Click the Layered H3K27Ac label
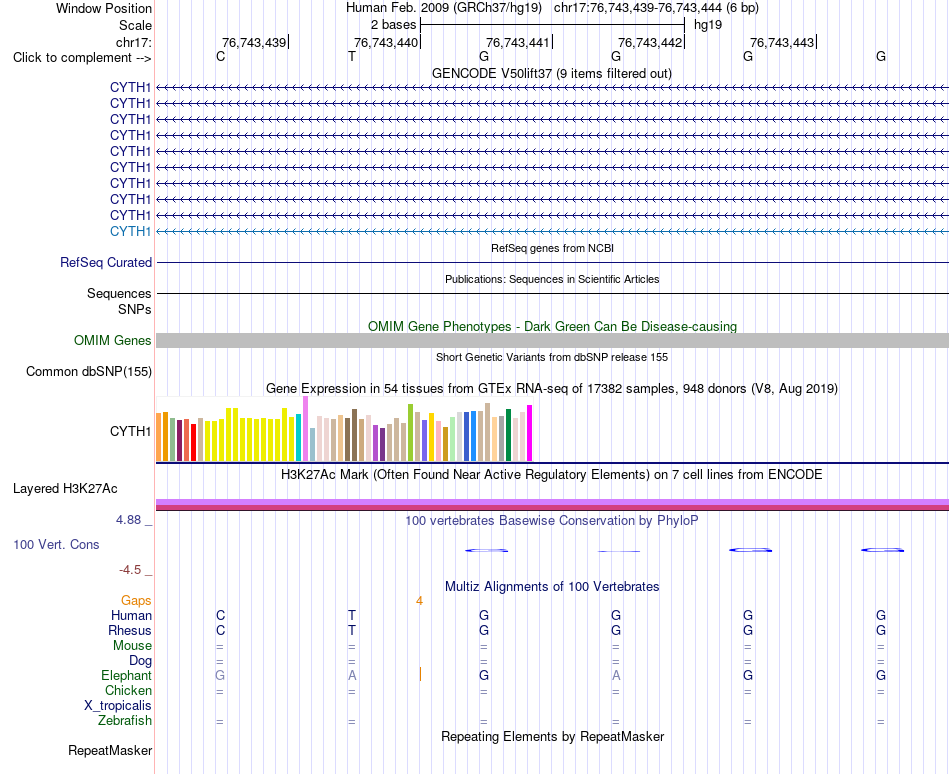The height and width of the screenshot is (774, 950). pos(65,489)
